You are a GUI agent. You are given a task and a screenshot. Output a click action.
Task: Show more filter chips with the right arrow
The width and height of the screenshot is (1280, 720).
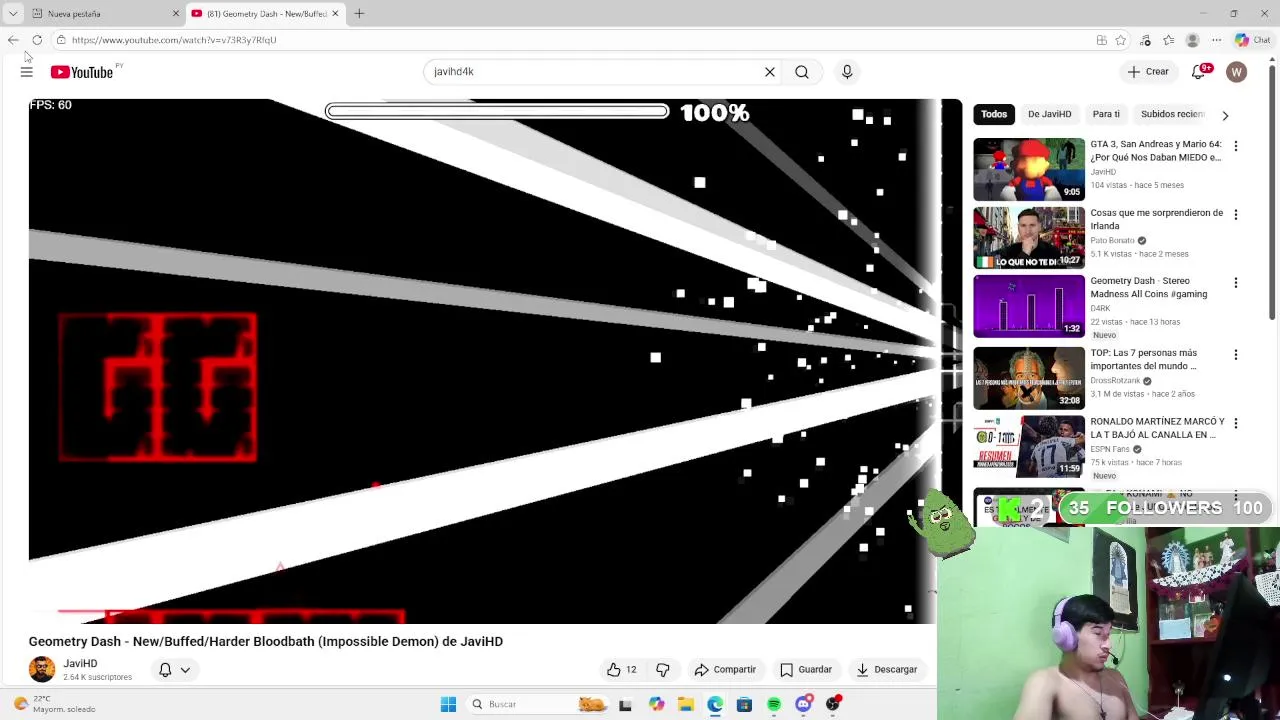pyautogui.click(x=1225, y=115)
